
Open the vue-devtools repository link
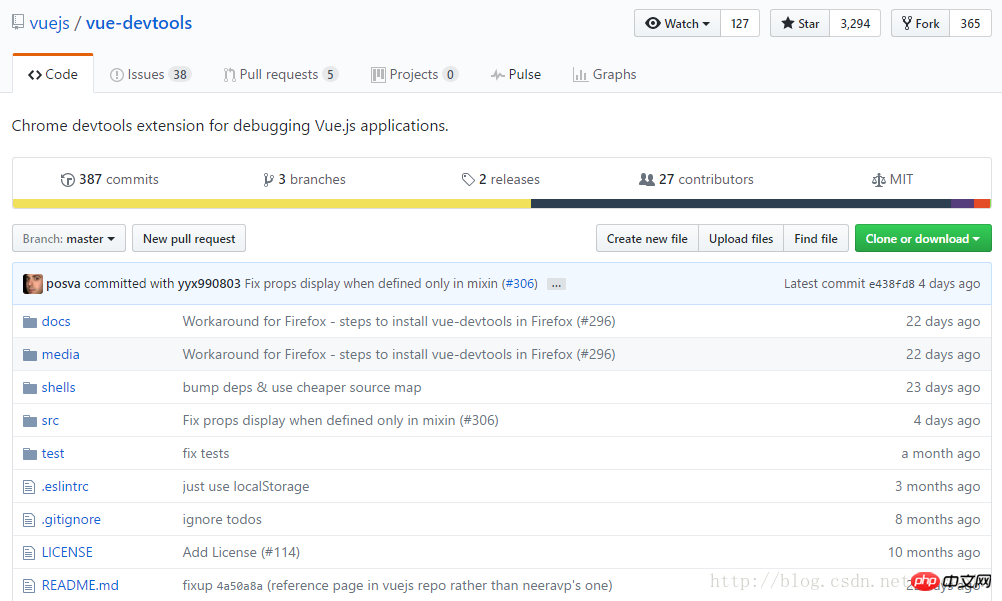click(x=139, y=23)
